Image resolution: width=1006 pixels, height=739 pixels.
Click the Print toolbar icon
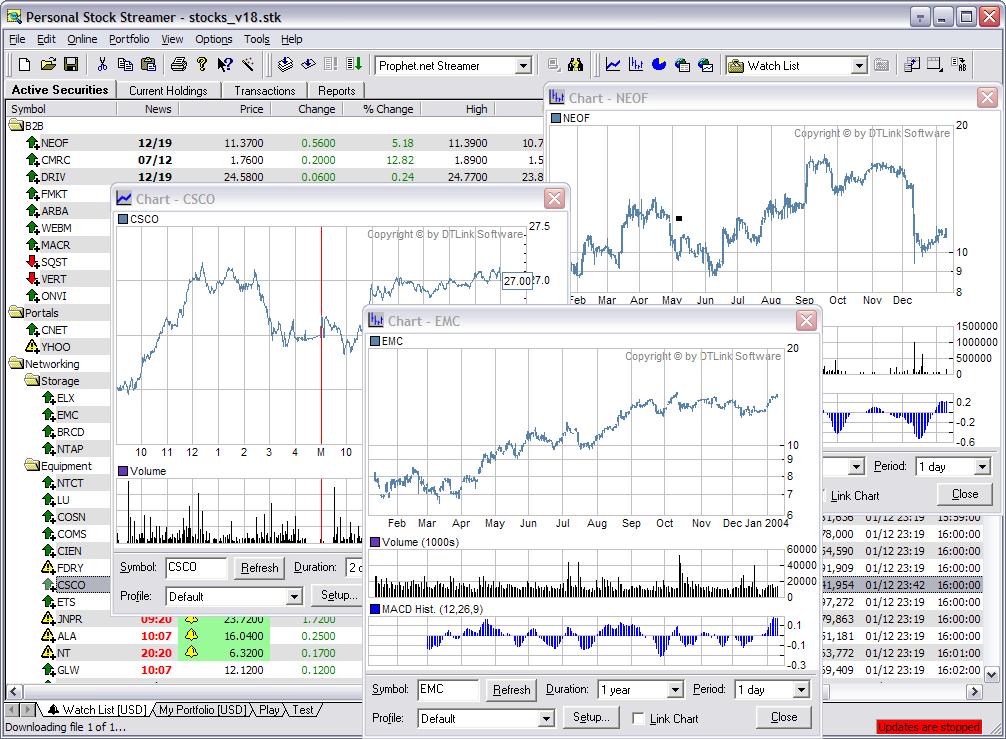point(178,65)
